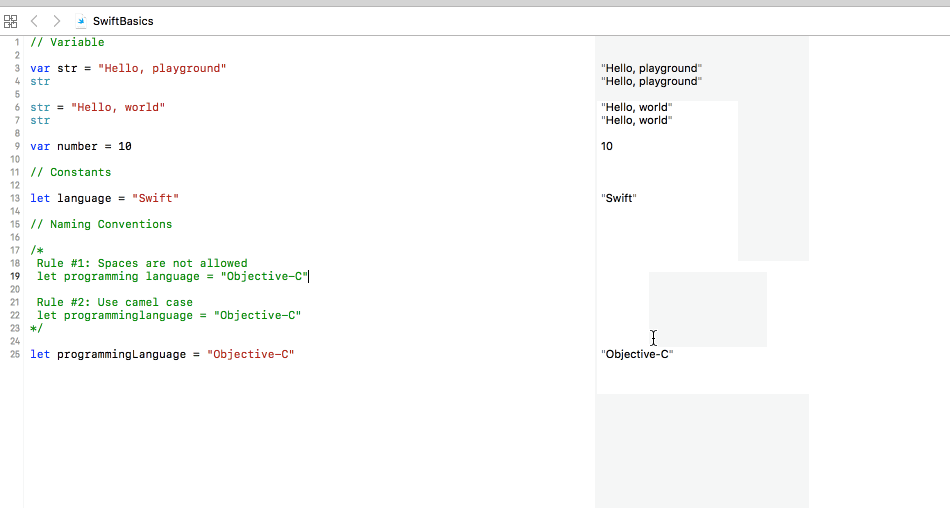This screenshot has width=950, height=508.
Task: Go back with the left chevron
Action: tap(35, 21)
